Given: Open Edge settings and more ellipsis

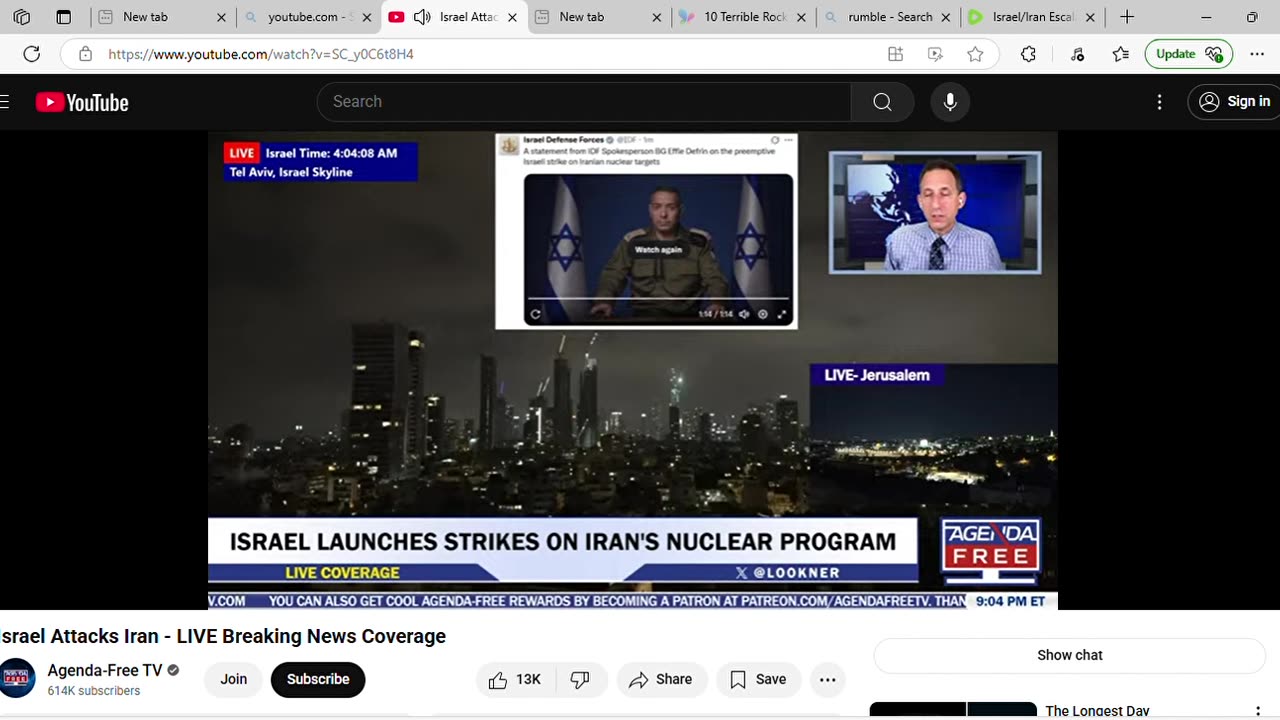Looking at the screenshot, I should click(1257, 54).
